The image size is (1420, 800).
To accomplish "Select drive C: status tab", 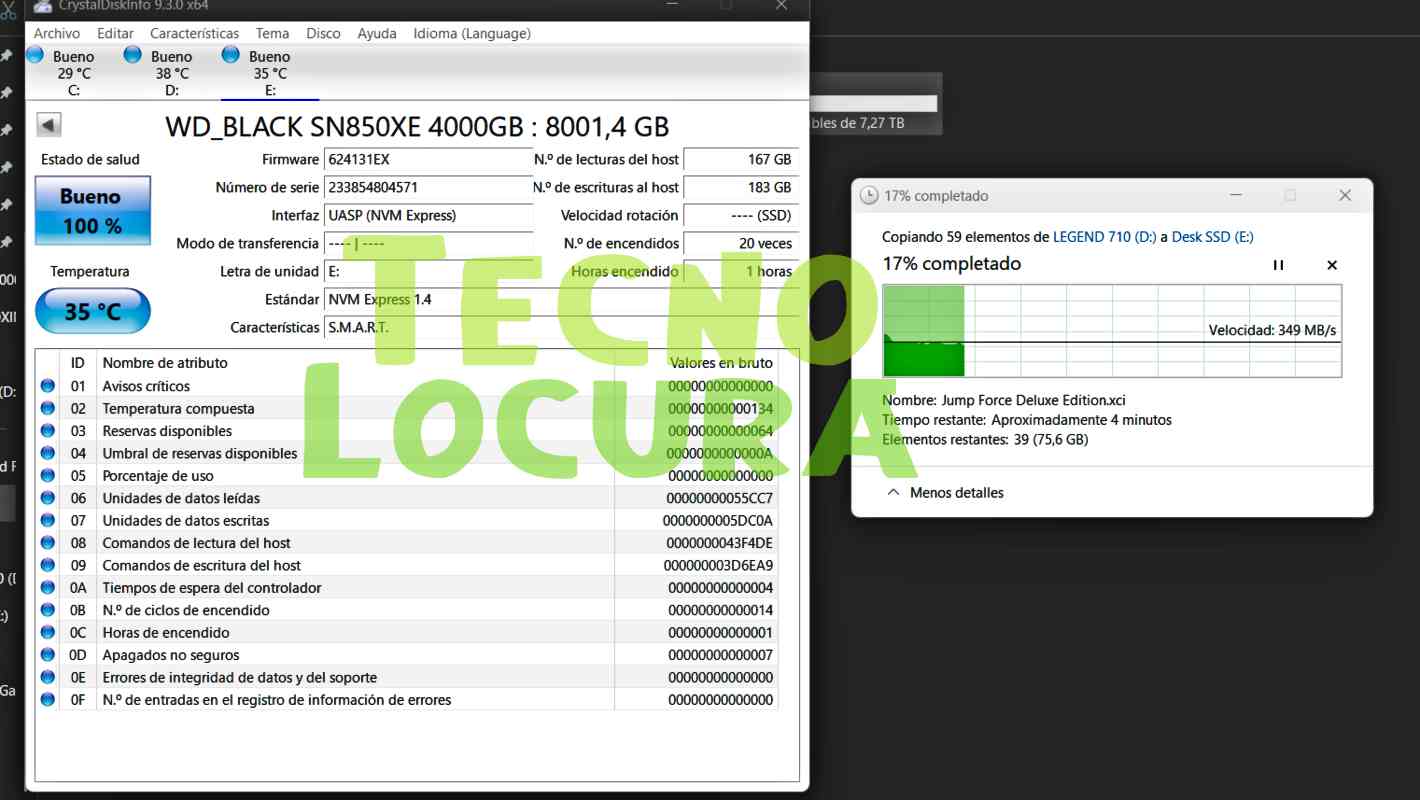I will click(74, 73).
